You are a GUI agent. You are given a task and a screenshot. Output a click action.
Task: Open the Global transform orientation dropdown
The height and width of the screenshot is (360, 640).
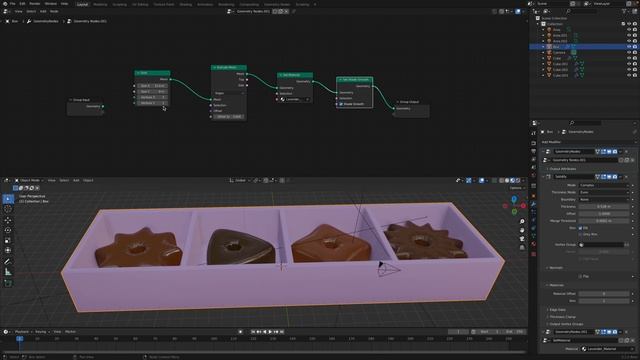[x=240, y=180]
